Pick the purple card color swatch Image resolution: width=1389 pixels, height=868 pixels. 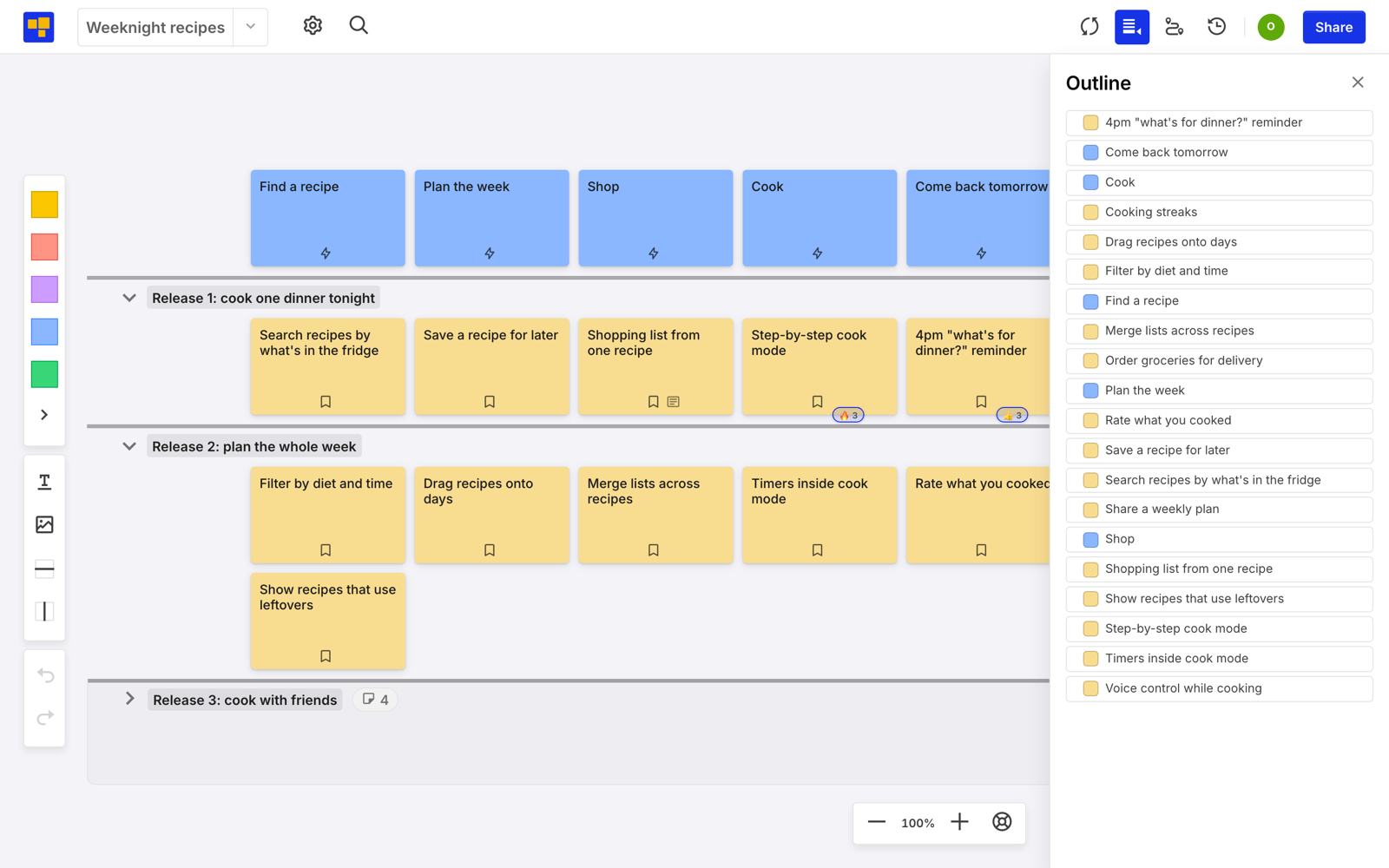(44, 290)
